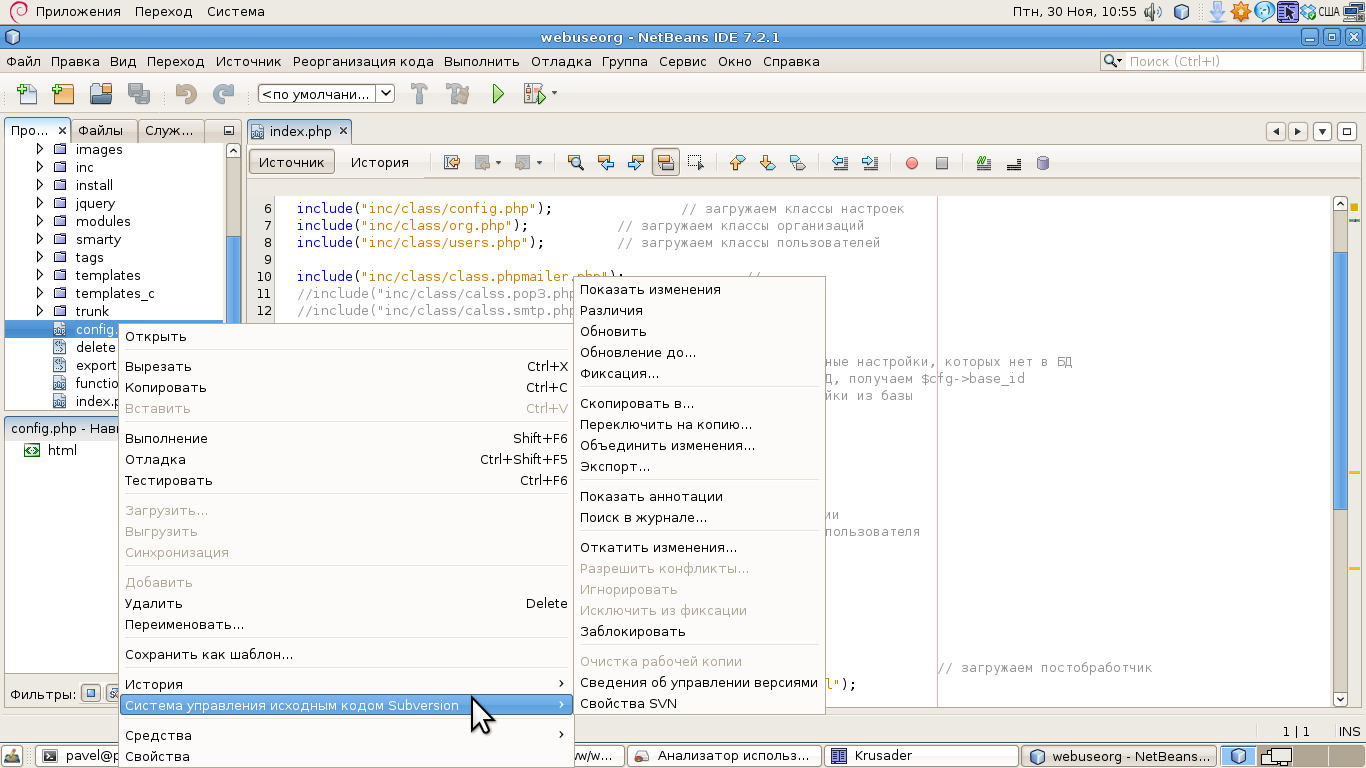
Task: Click Previous Bookmark icon in editor toolbar
Action: tap(737, 163)
